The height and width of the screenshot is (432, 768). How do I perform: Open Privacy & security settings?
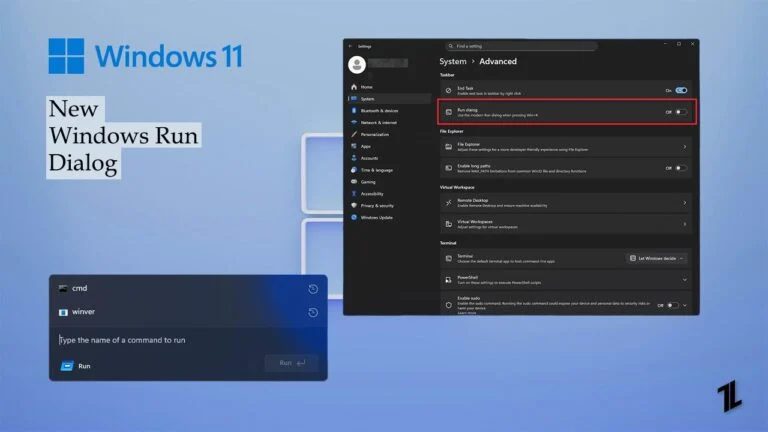click(x=377, y=206)
